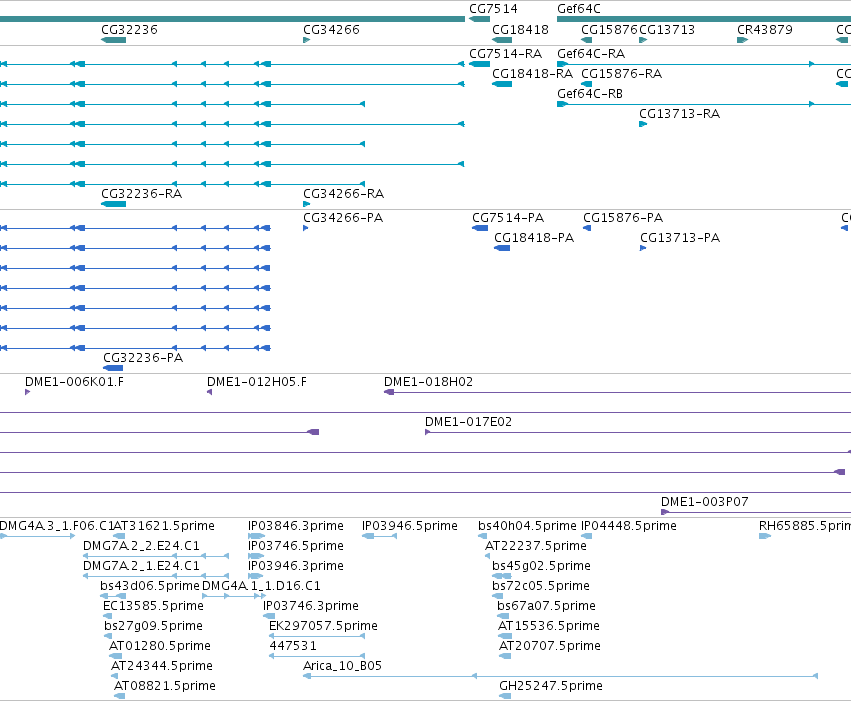This screenshot has width=851, height=701.
Task: Click the CG7514-PA protein label
Action: pos(508,218)
